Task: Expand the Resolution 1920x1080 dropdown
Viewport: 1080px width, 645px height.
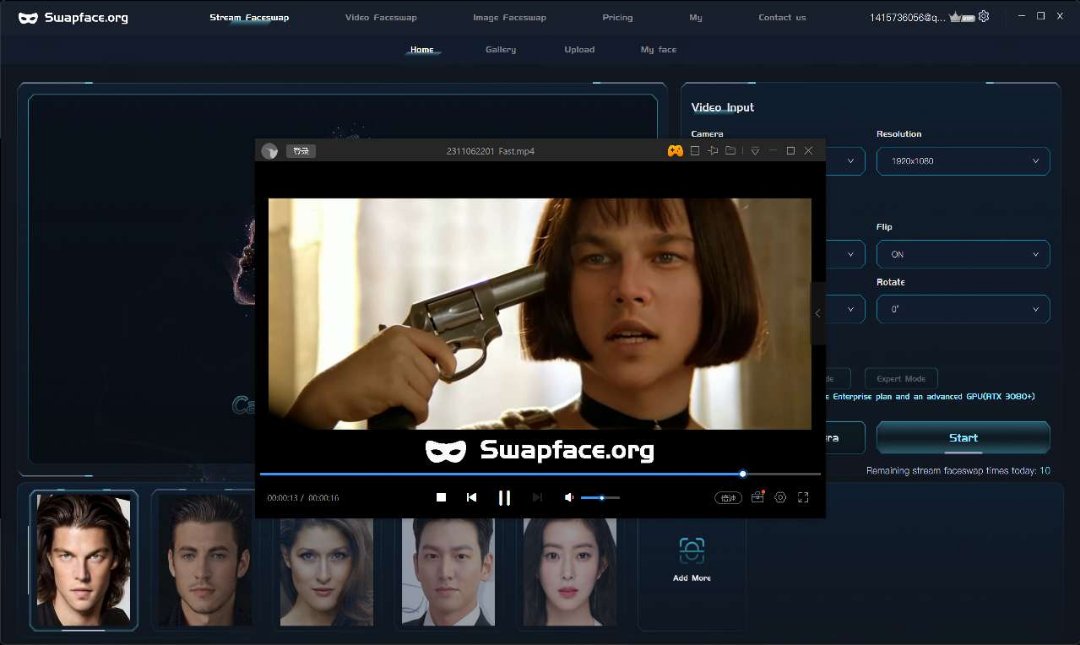Action: (x=963, y=161)
